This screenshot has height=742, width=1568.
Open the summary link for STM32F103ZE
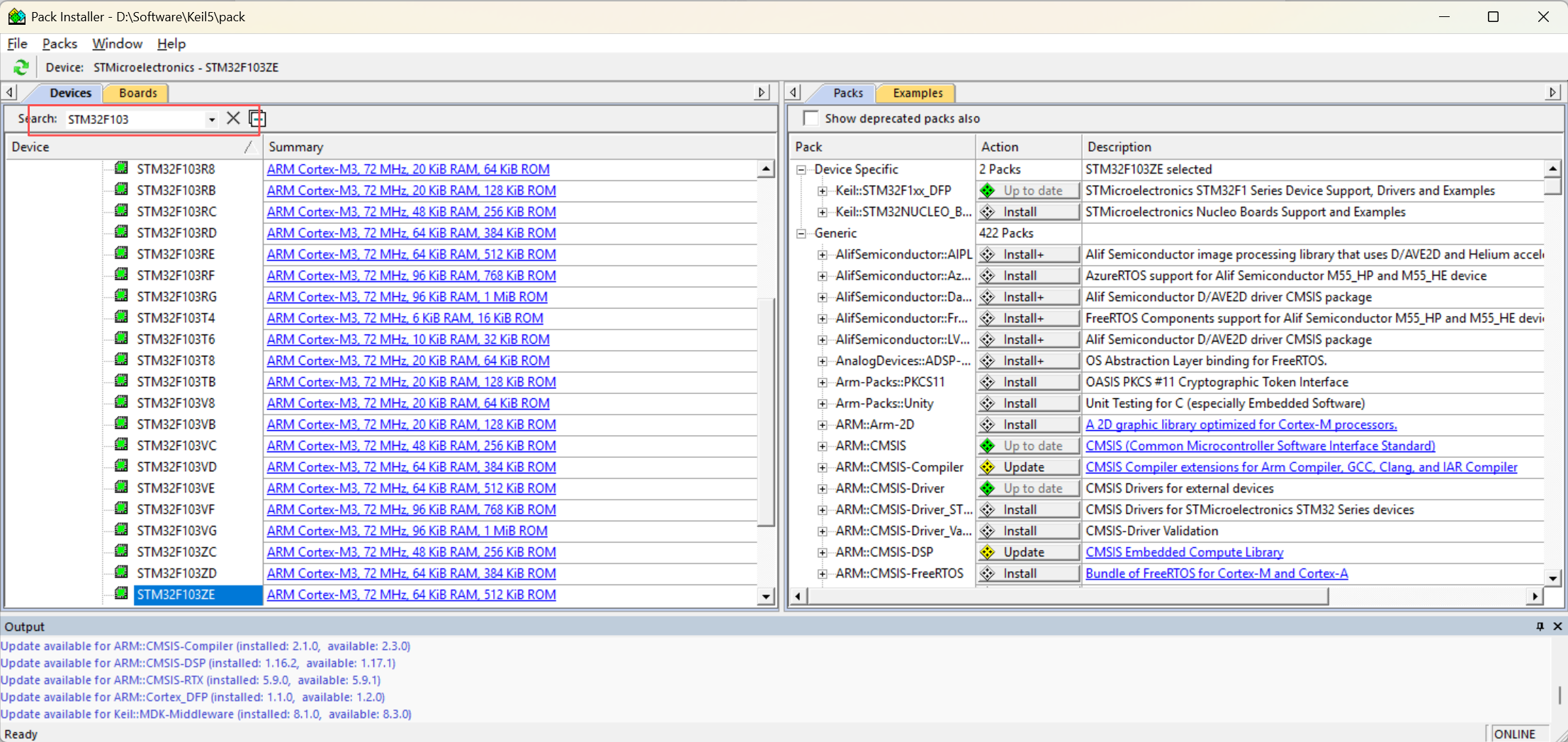click(411, 595)
